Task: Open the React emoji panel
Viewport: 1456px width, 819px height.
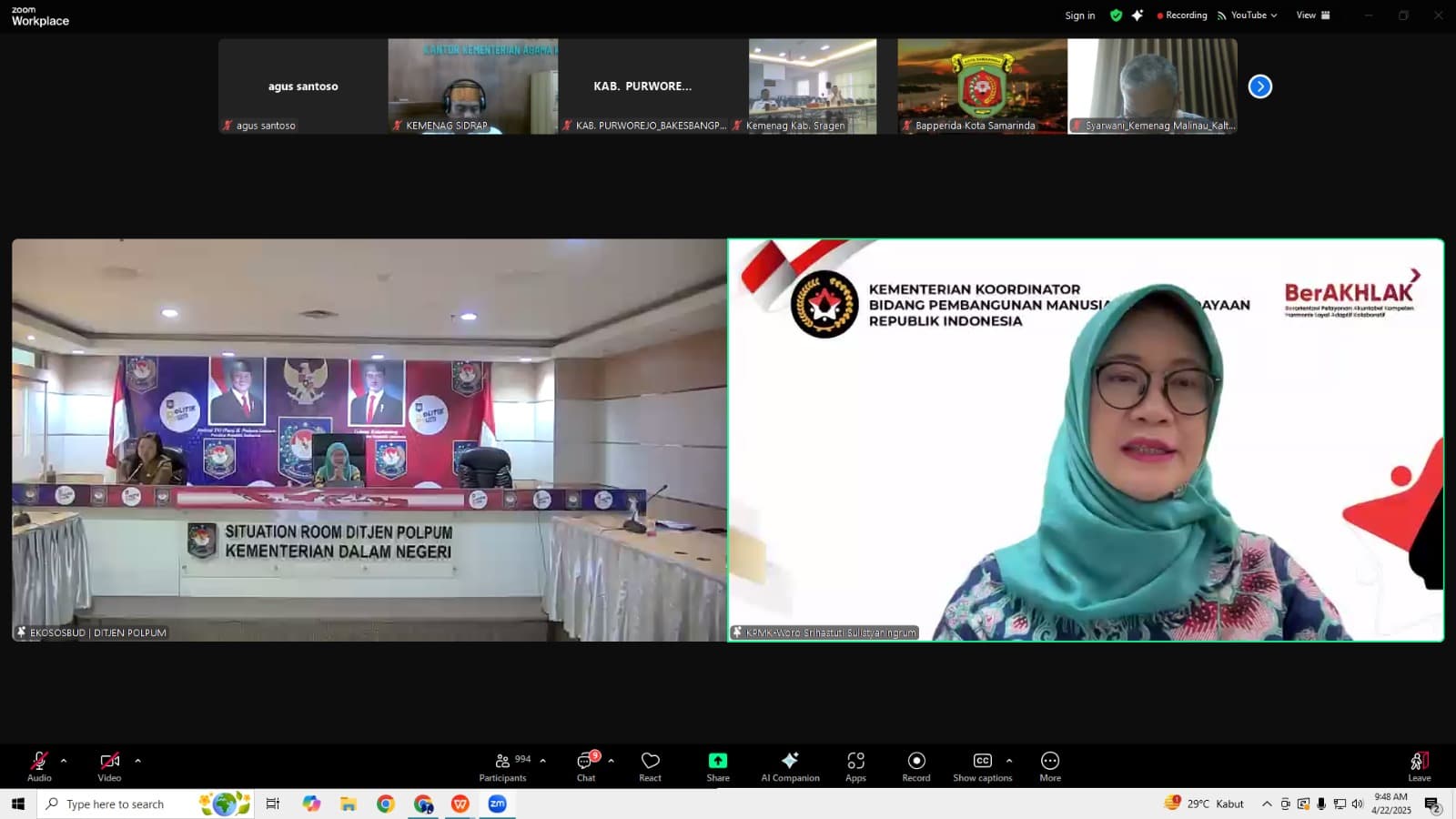Action: [650, 765]
